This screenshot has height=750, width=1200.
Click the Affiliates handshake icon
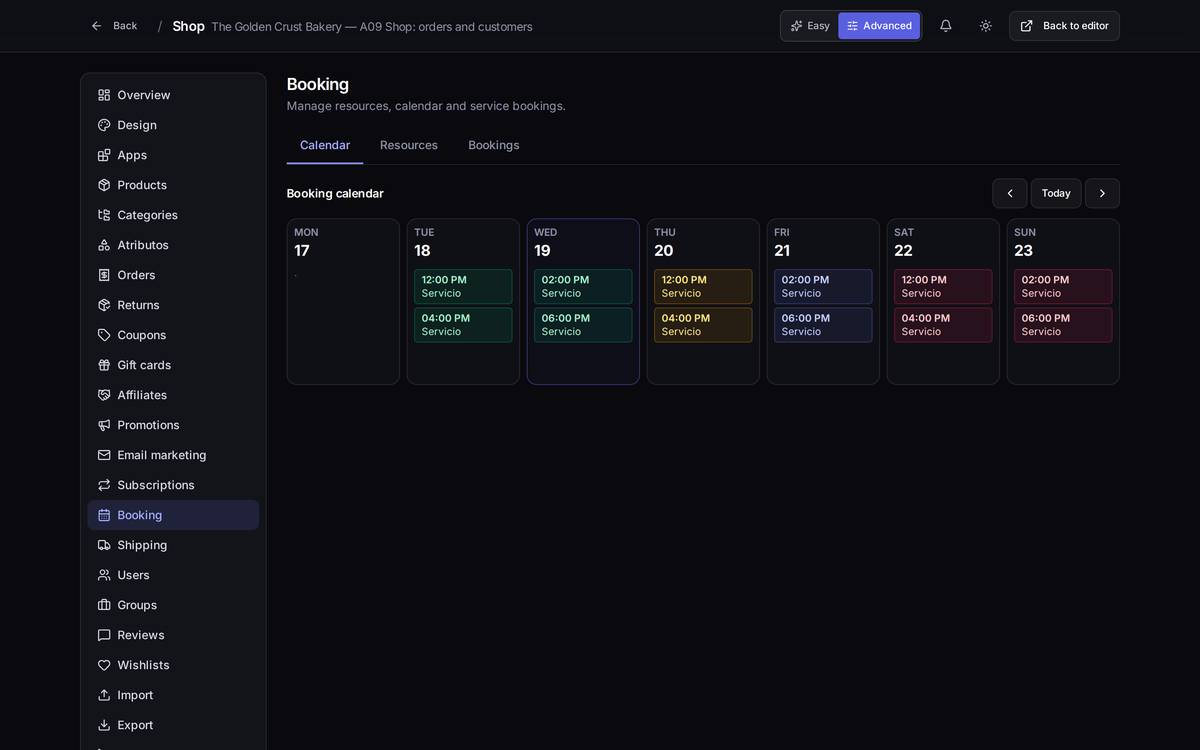[x=104, y=395]
